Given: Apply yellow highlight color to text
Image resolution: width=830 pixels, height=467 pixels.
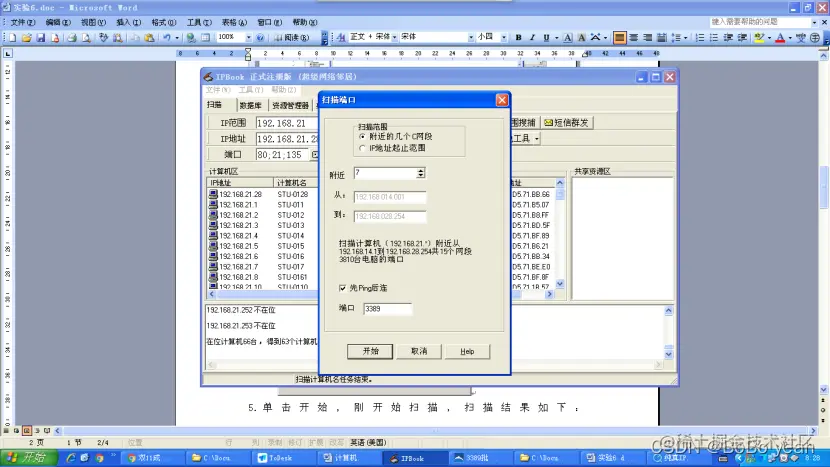Looking at the screenshot, I should (x=759, y=38).
